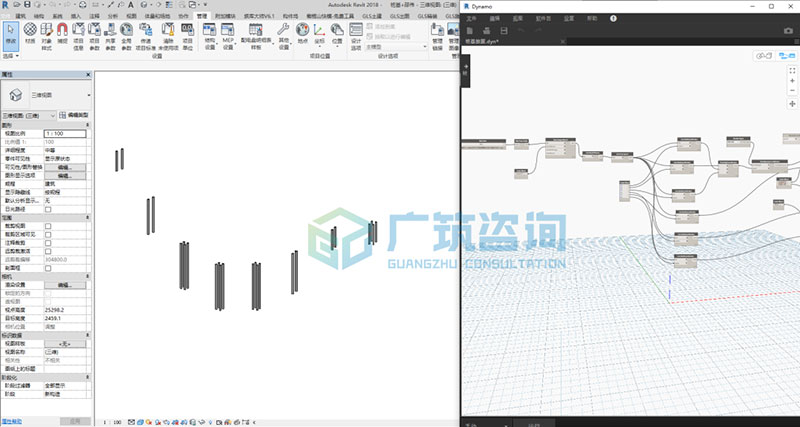Open Design Options (设计选项) tool
Screen dimensions: 800x427
(x=356, y=36)
